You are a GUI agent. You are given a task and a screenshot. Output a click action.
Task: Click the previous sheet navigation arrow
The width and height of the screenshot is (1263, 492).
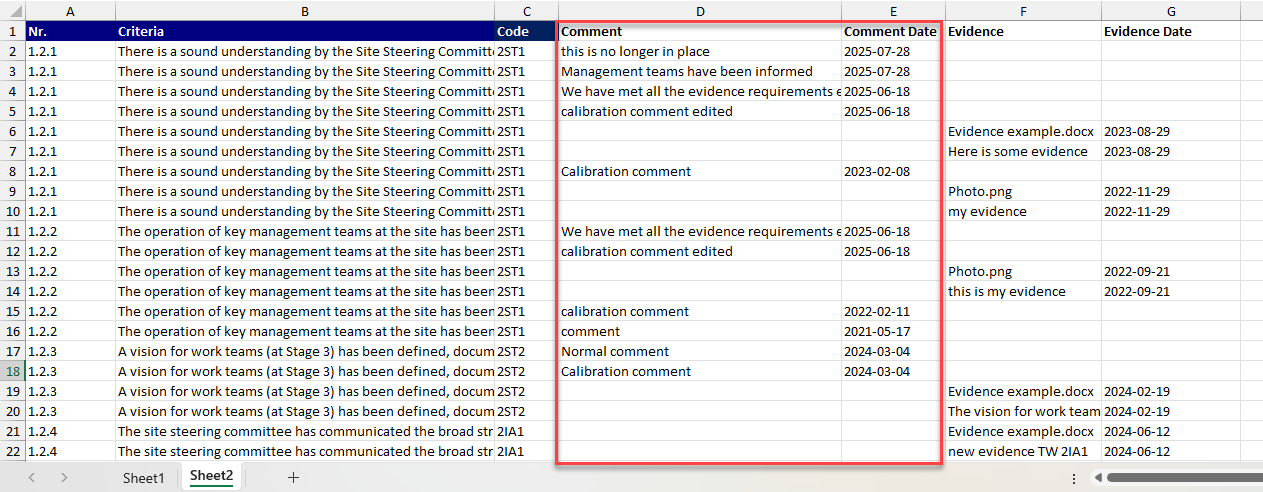point(32,478)
